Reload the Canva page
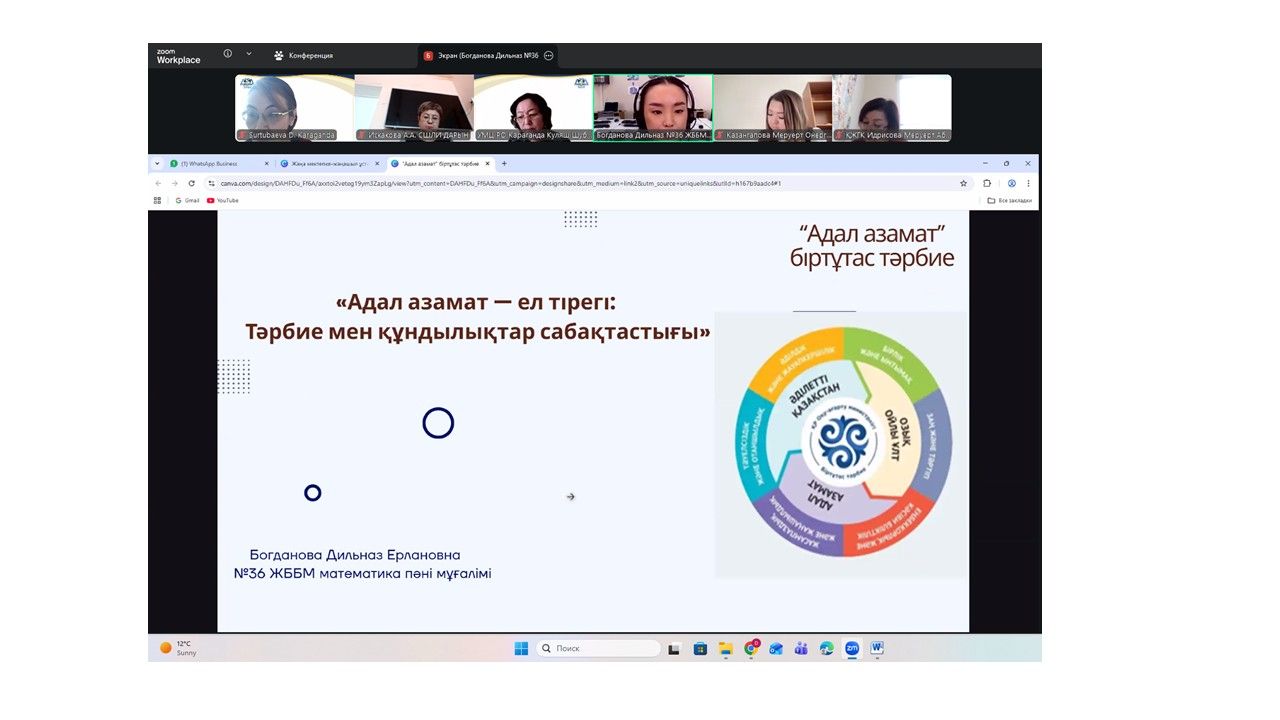 [192, 184]
